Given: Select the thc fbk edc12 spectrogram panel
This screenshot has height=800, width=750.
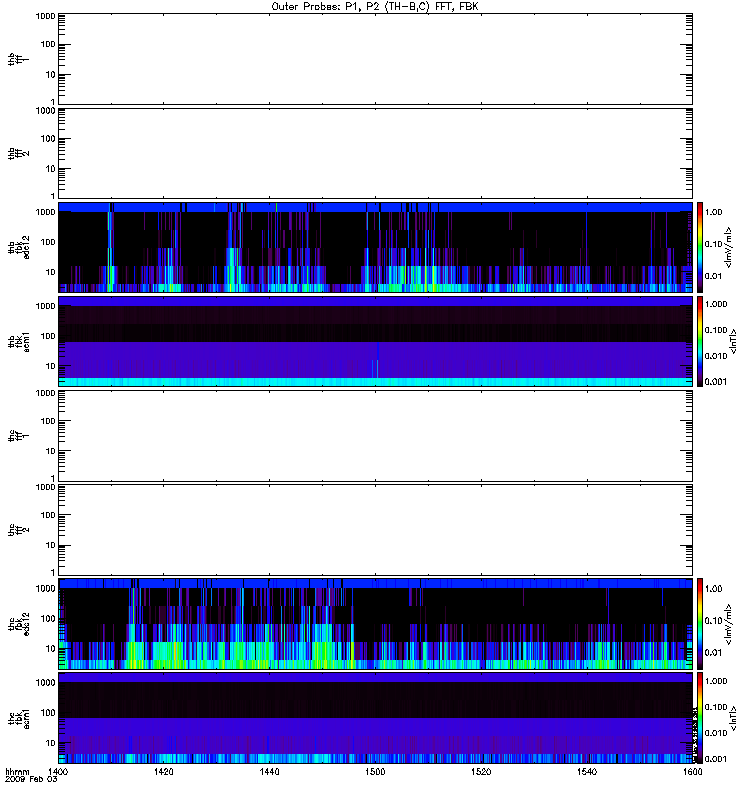Looking at the screenshot, I should 375,624.
